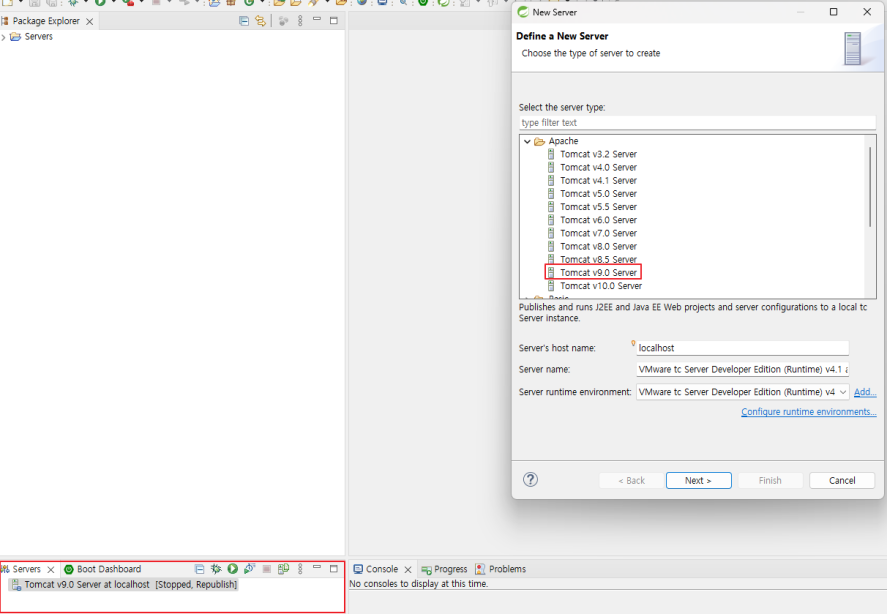Click the Add... runtime link
887x614 pixels.
865,392
